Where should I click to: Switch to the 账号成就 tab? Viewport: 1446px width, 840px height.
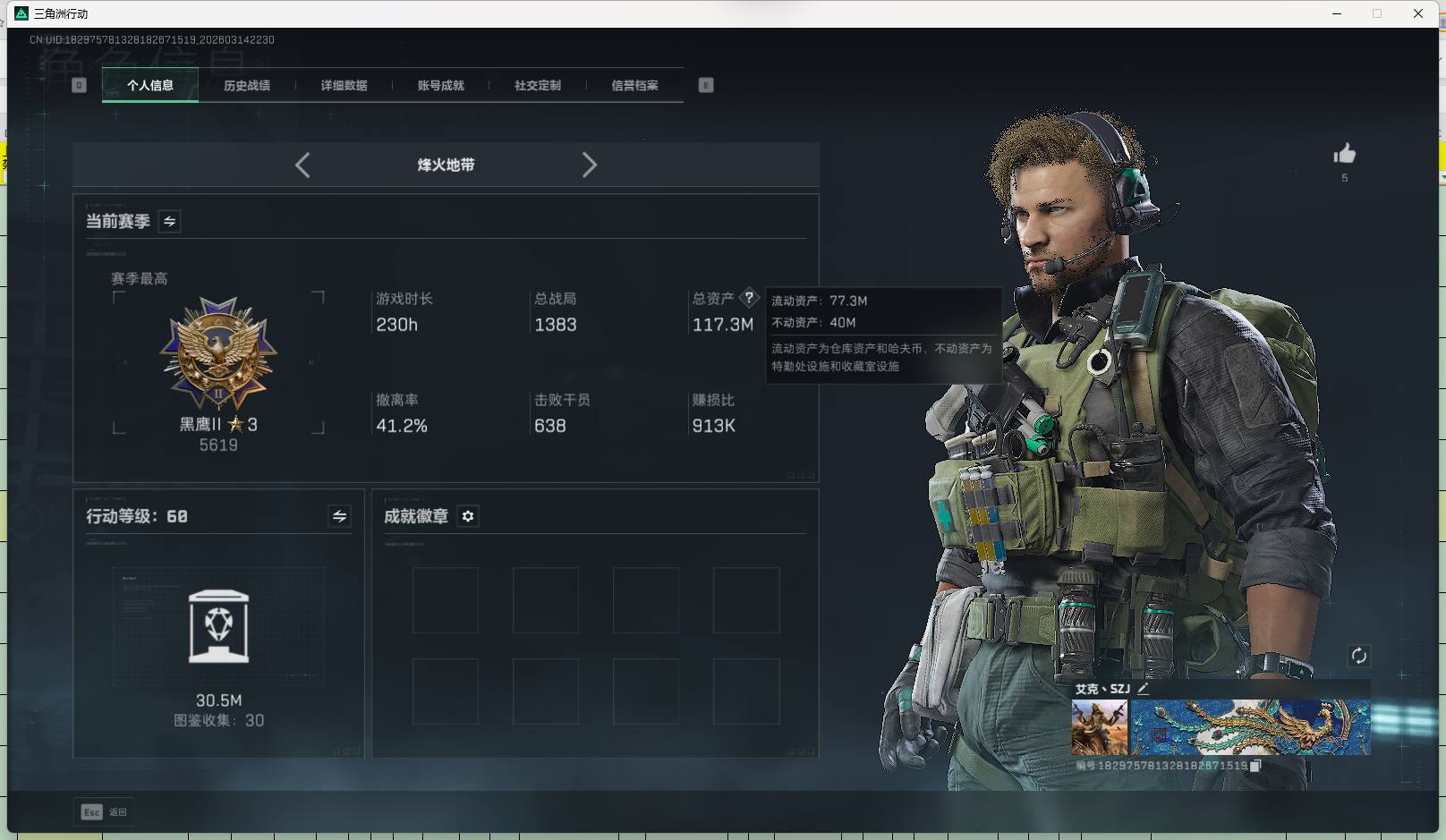click(440, 86)
